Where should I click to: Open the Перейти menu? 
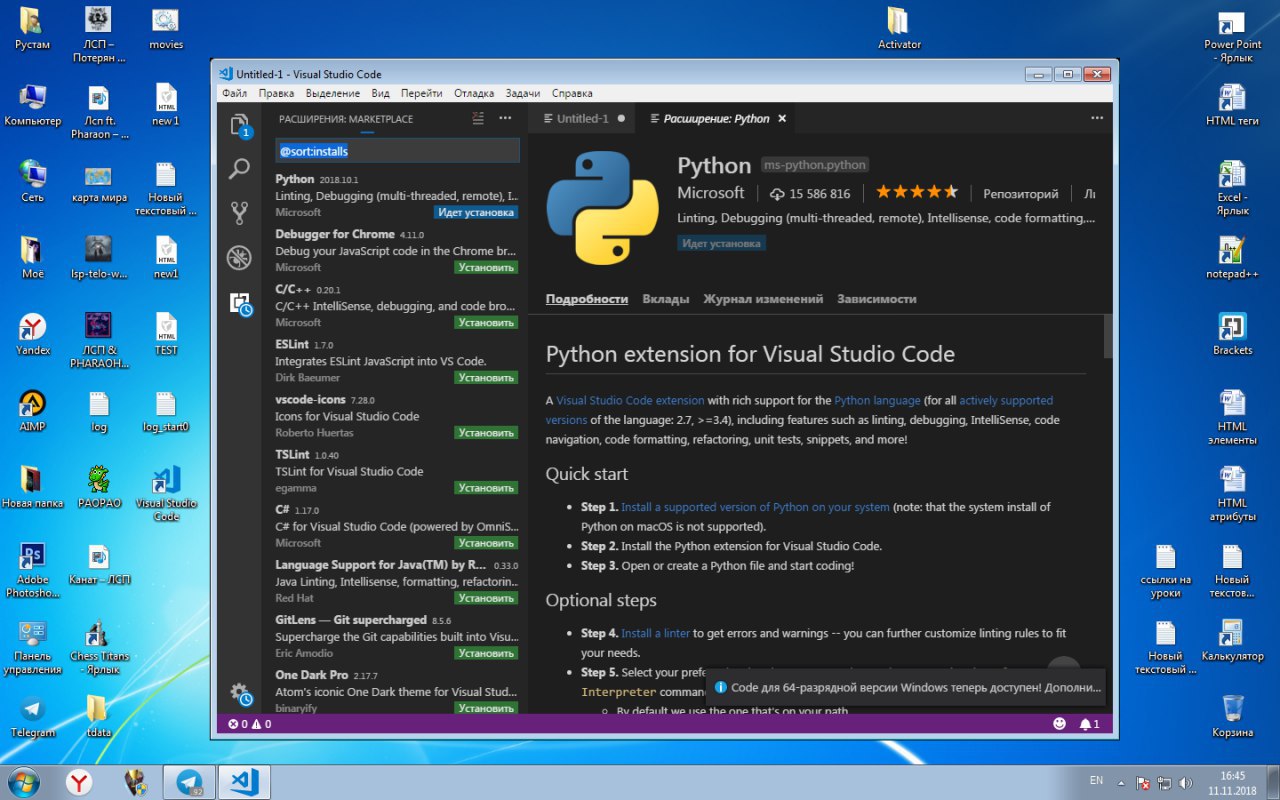point(422,93)
